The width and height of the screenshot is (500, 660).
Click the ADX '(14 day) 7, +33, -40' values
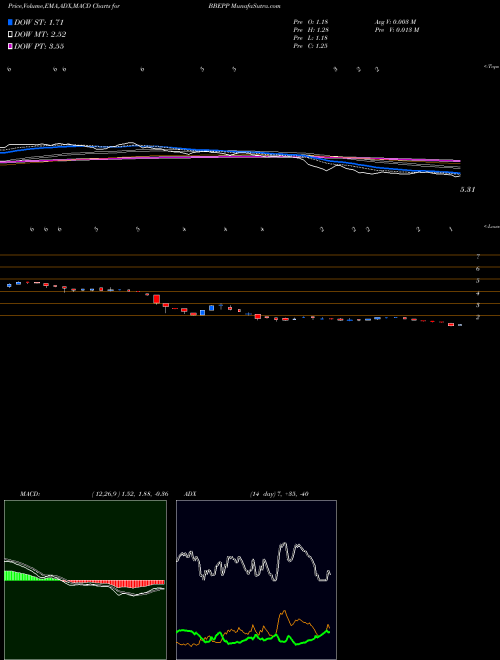point(279,494)
